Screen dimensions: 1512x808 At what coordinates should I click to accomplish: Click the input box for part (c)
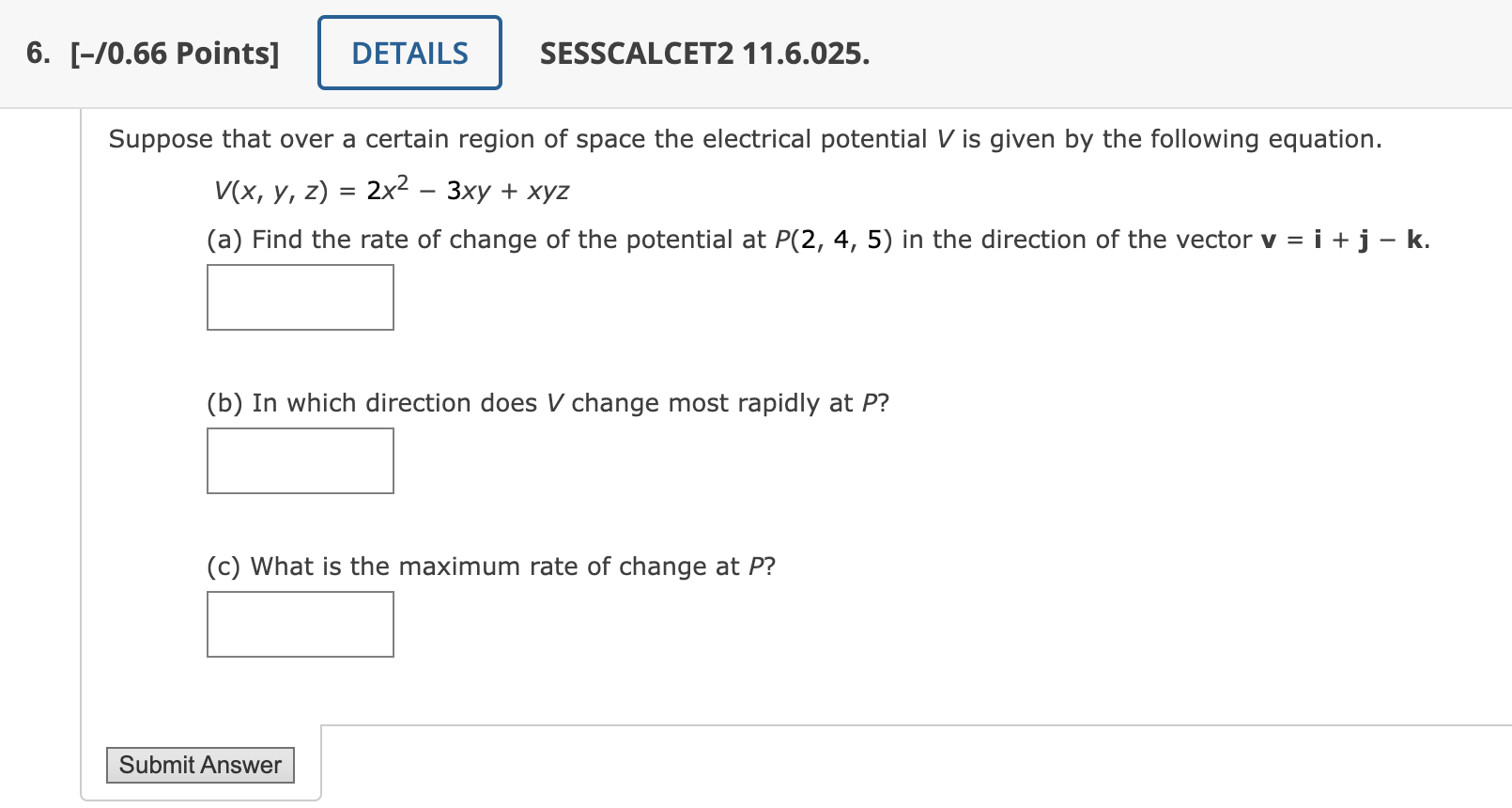(301, 624)
